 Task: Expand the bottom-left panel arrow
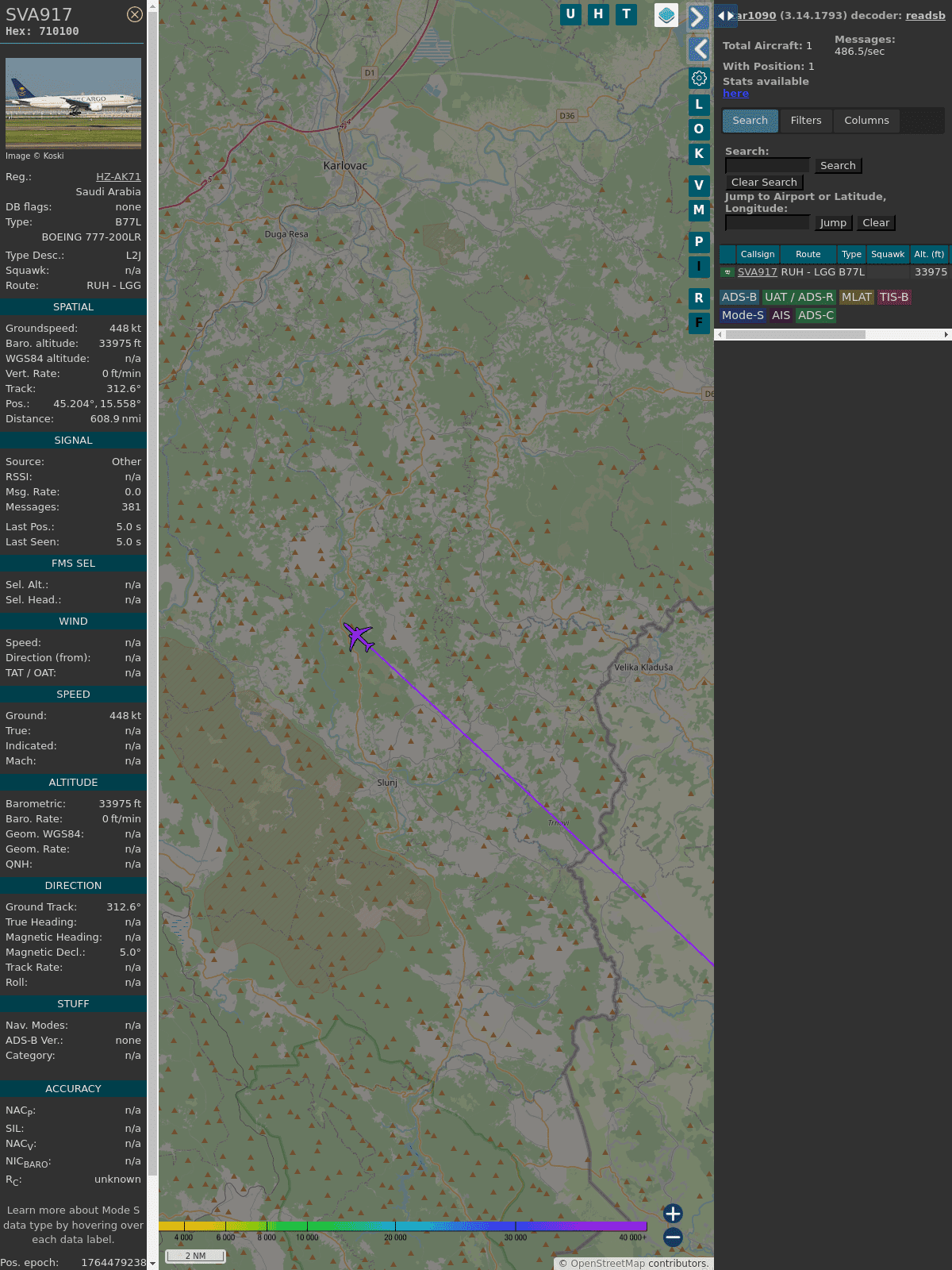152,1263
